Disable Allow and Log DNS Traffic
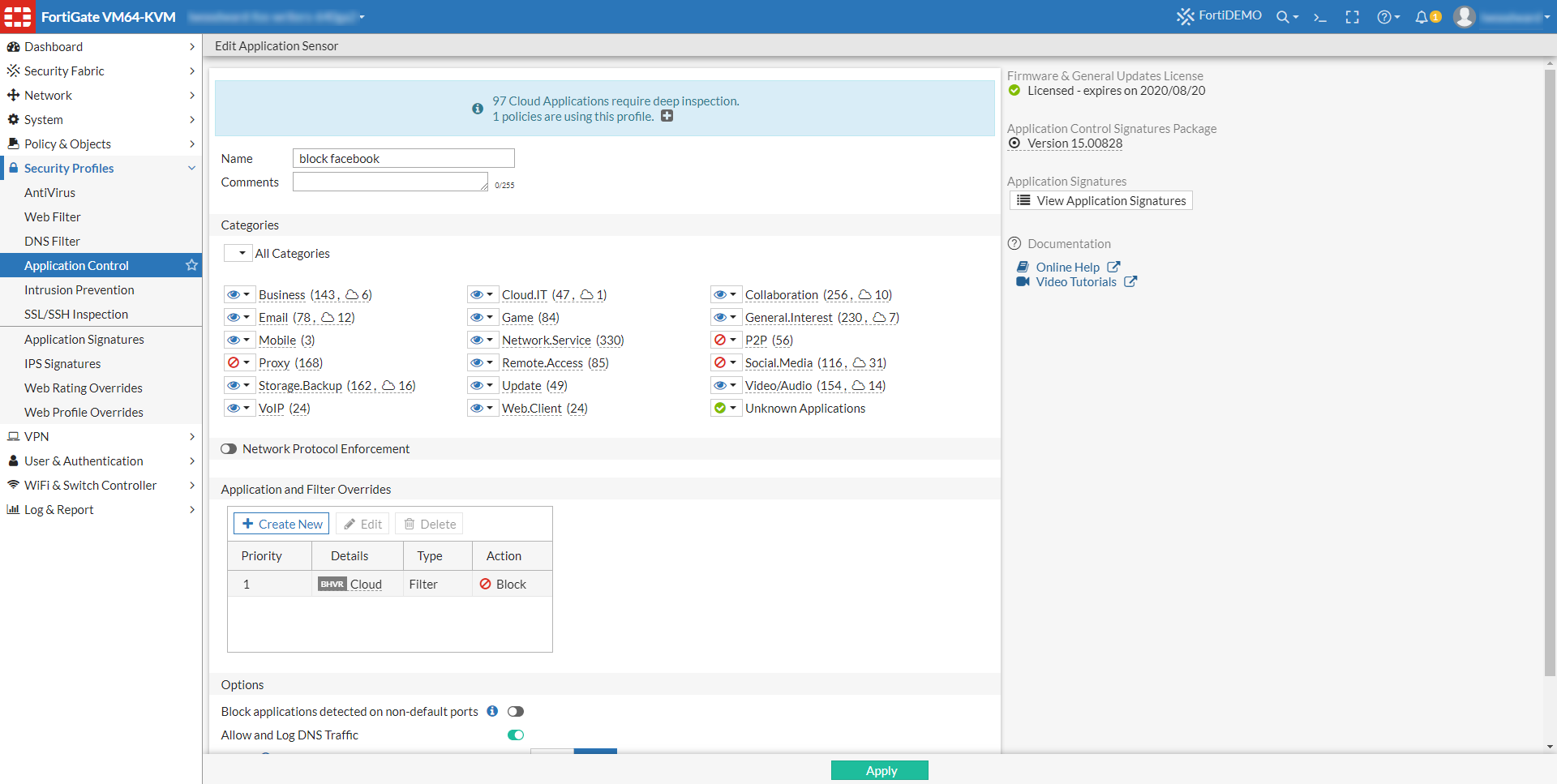 coord(516,735)
